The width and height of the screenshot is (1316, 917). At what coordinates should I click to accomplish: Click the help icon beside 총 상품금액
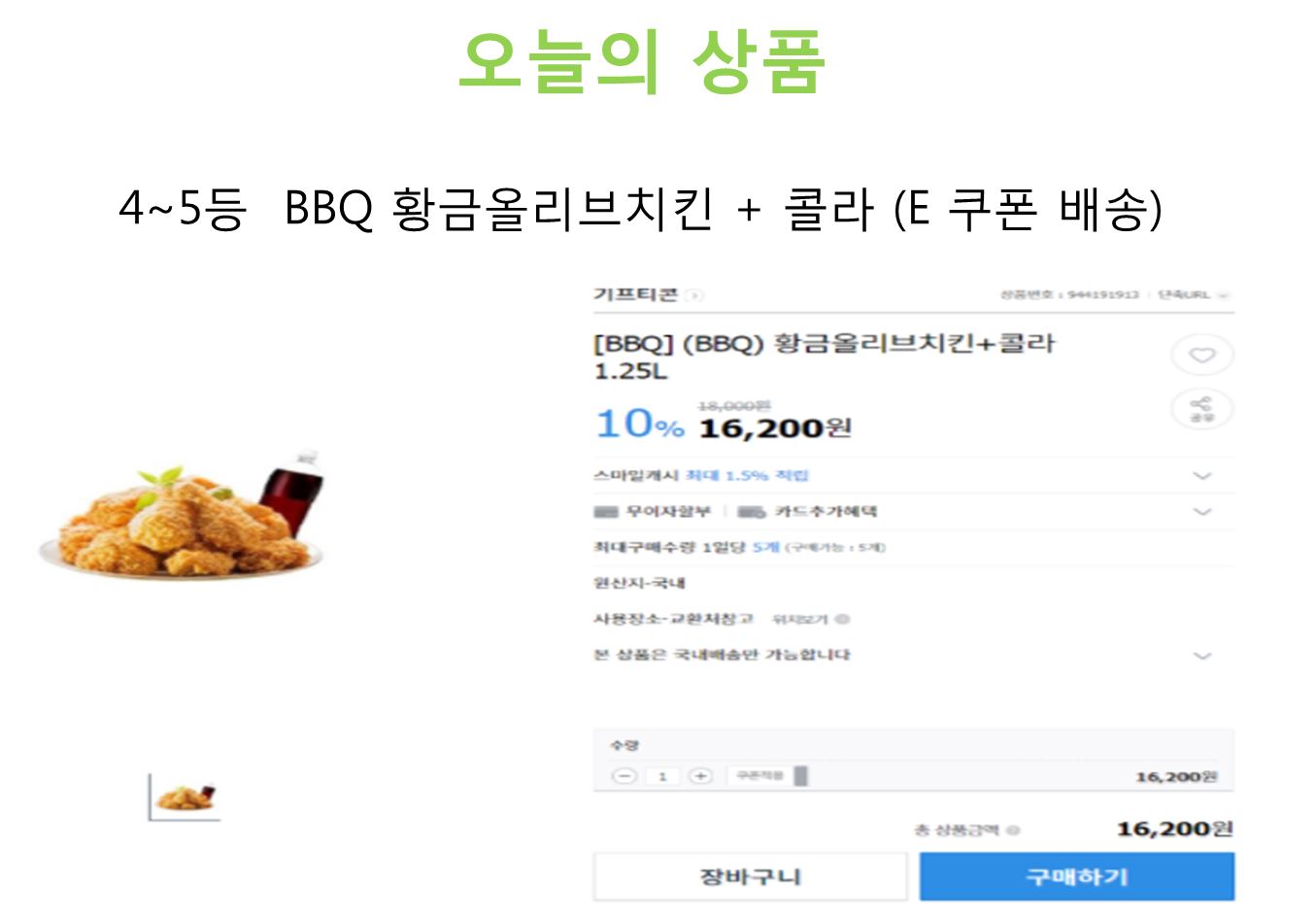[1013, 830]
